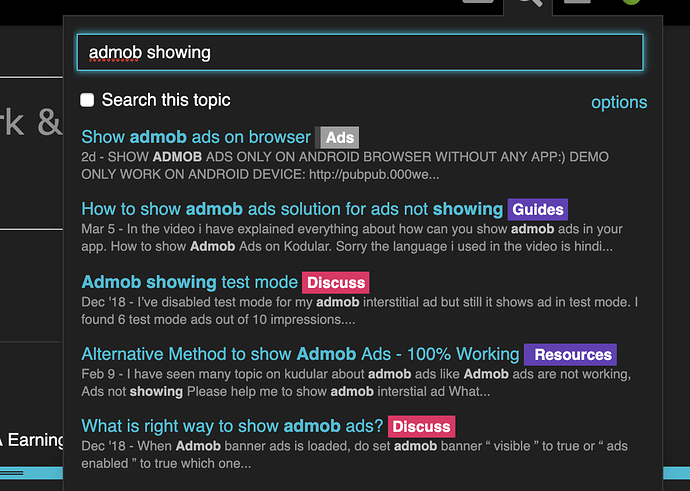Click Discuss badge beside 'Admob showing test mode'
This screenshot has width=690, height=491.
tap(336, 282)
